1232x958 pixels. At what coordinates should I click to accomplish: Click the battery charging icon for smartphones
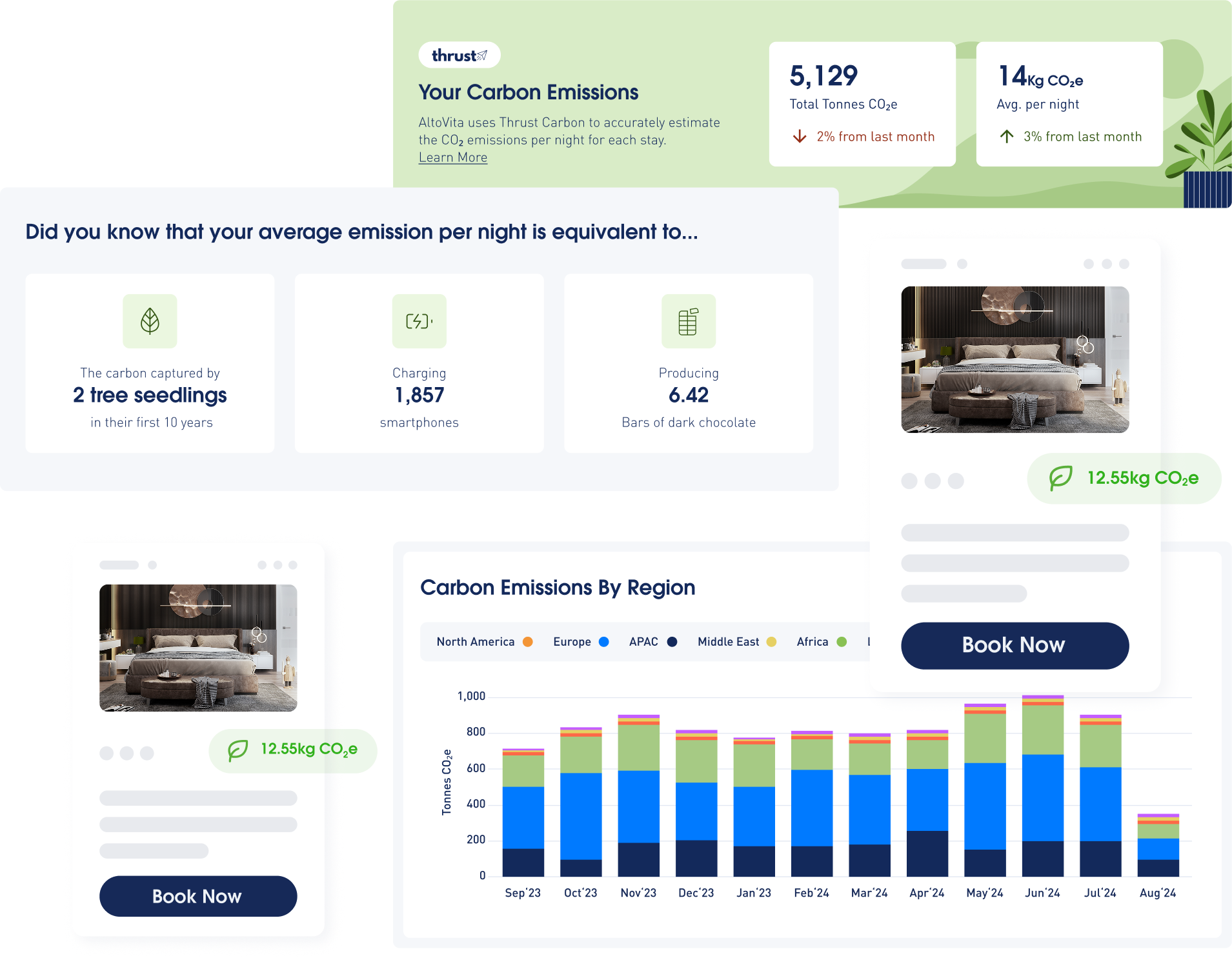point(419,321)
